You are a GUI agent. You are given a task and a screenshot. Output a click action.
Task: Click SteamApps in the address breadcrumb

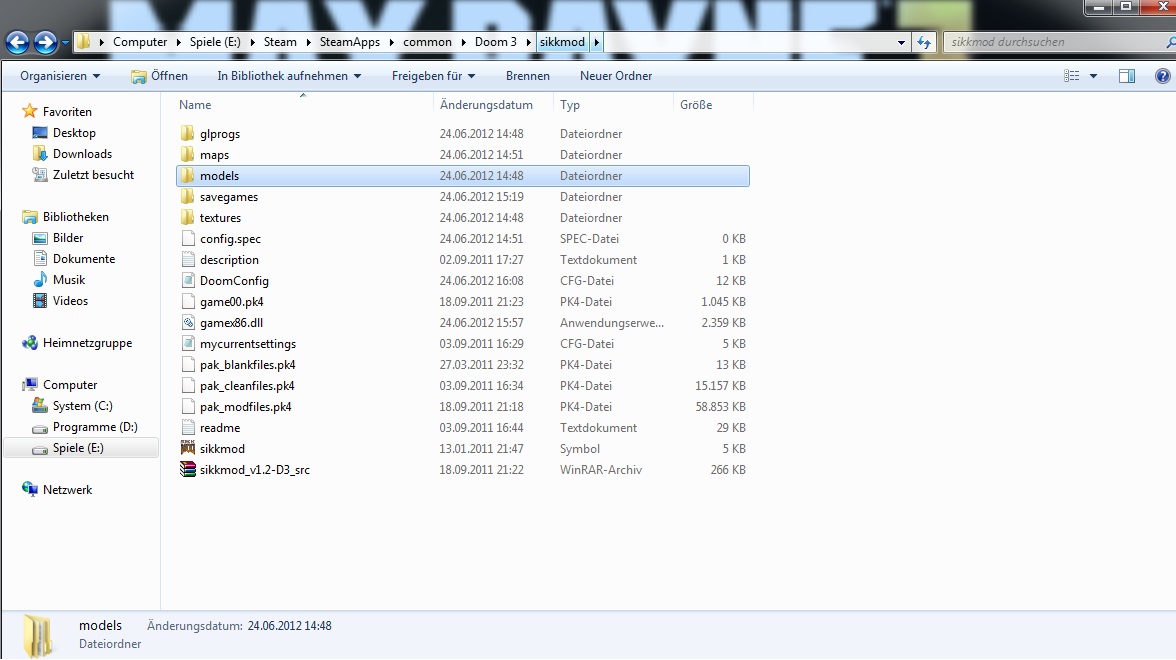[350, 42]
